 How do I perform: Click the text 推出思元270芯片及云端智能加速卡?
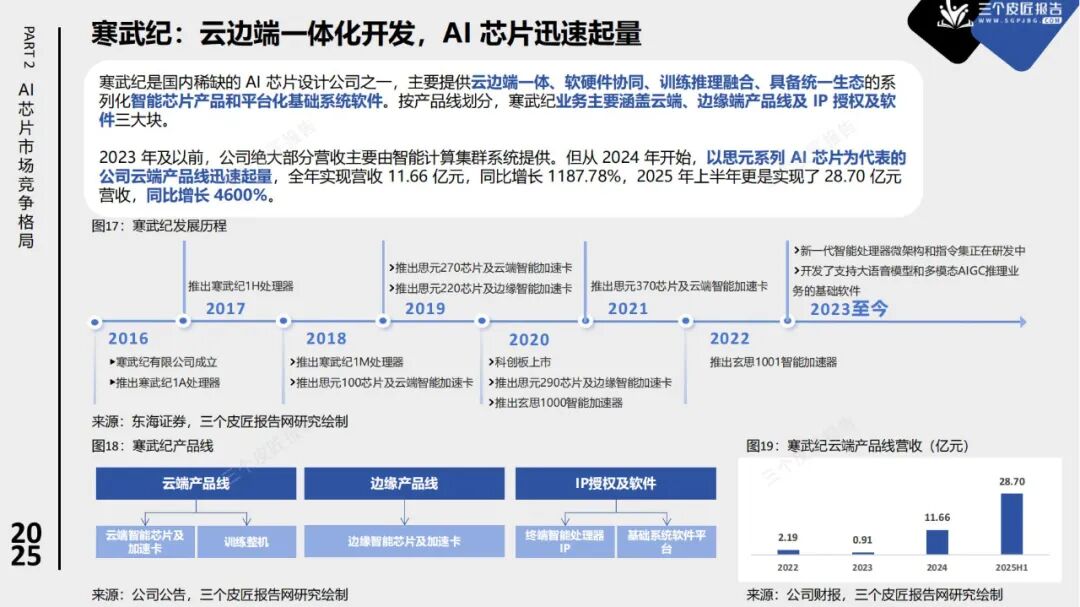pos(484,267)
